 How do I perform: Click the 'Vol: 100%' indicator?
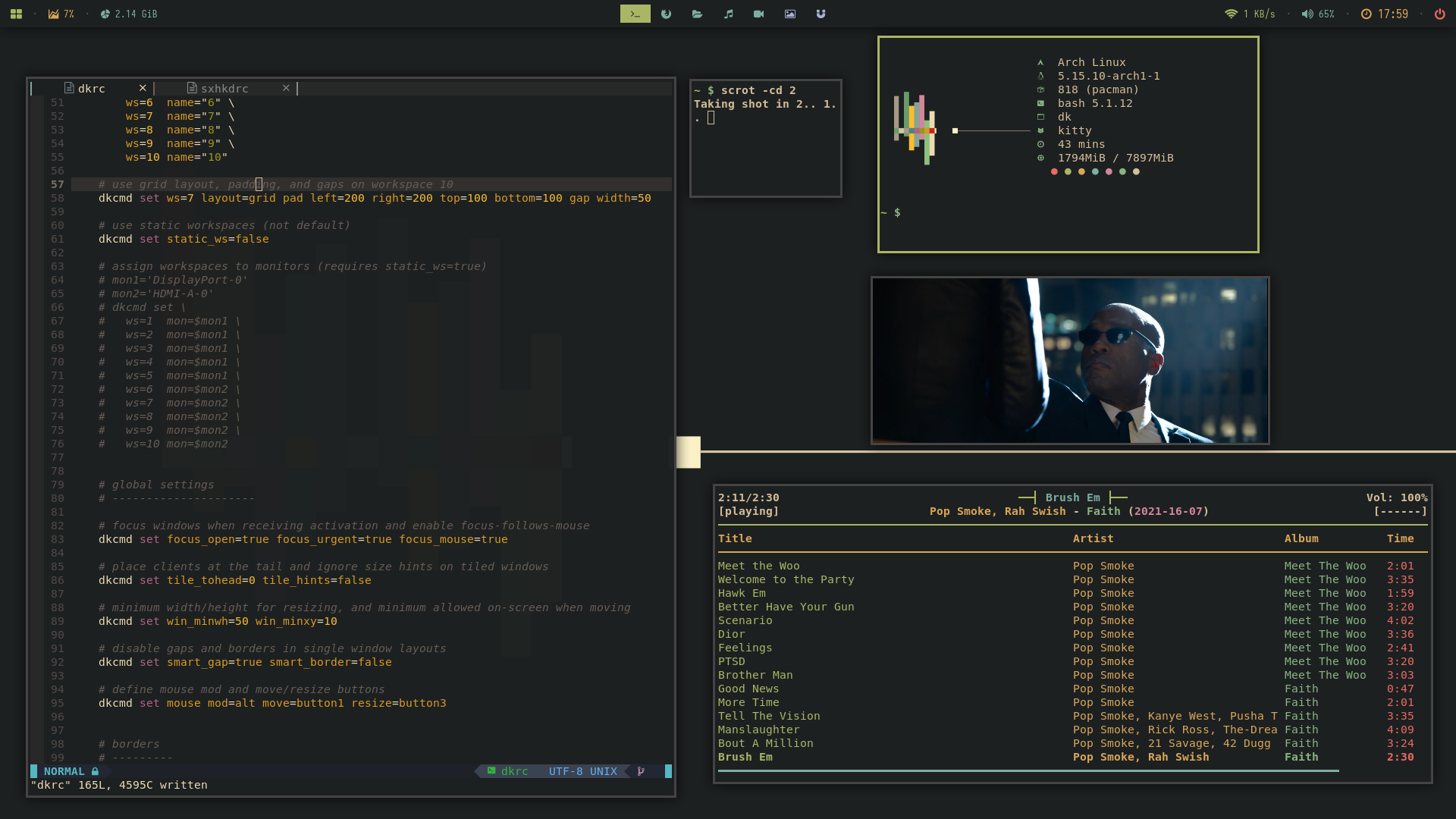point(1397,497)
